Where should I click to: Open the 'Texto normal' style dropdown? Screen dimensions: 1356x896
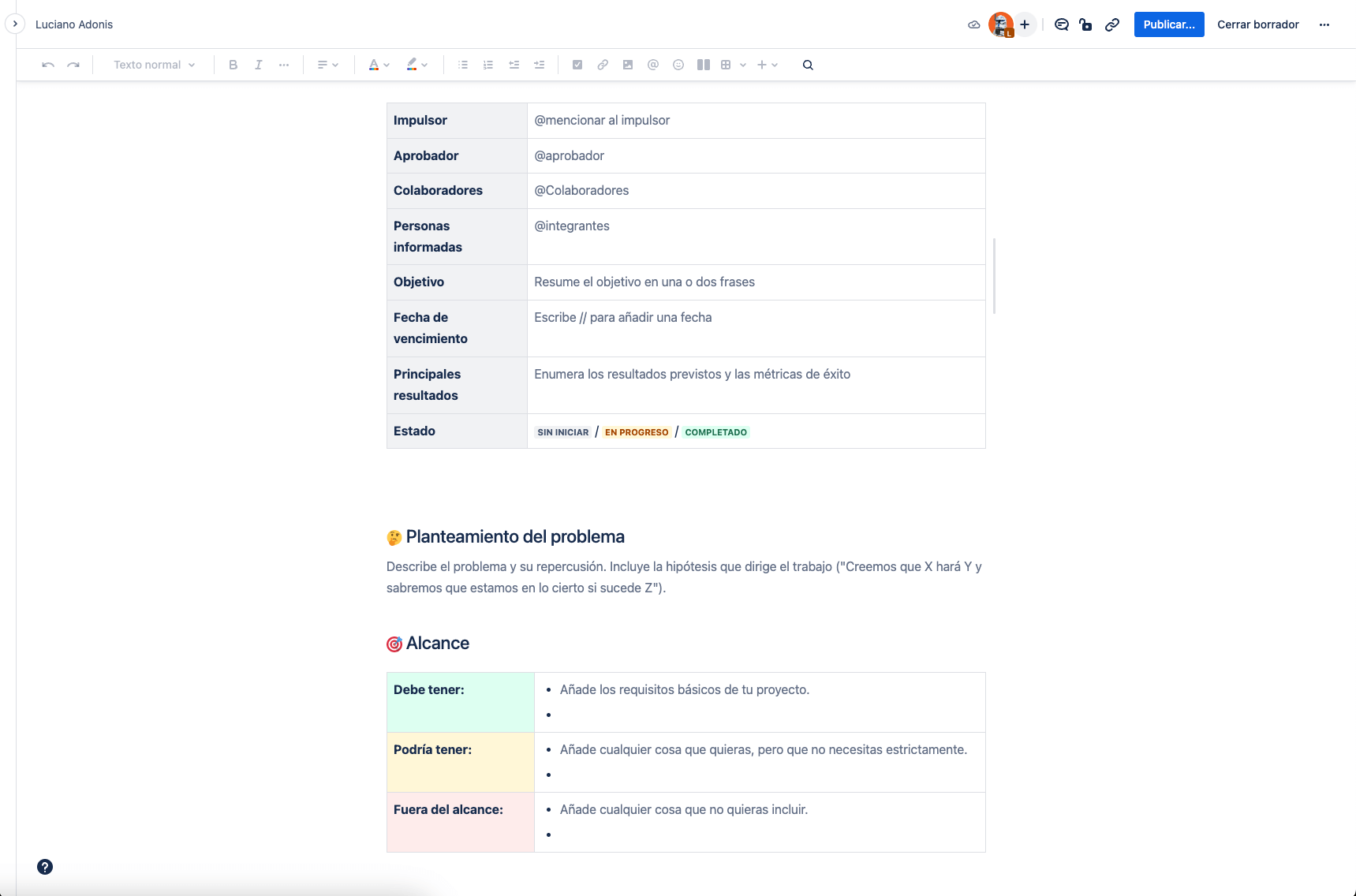click(x=153, y=64)
